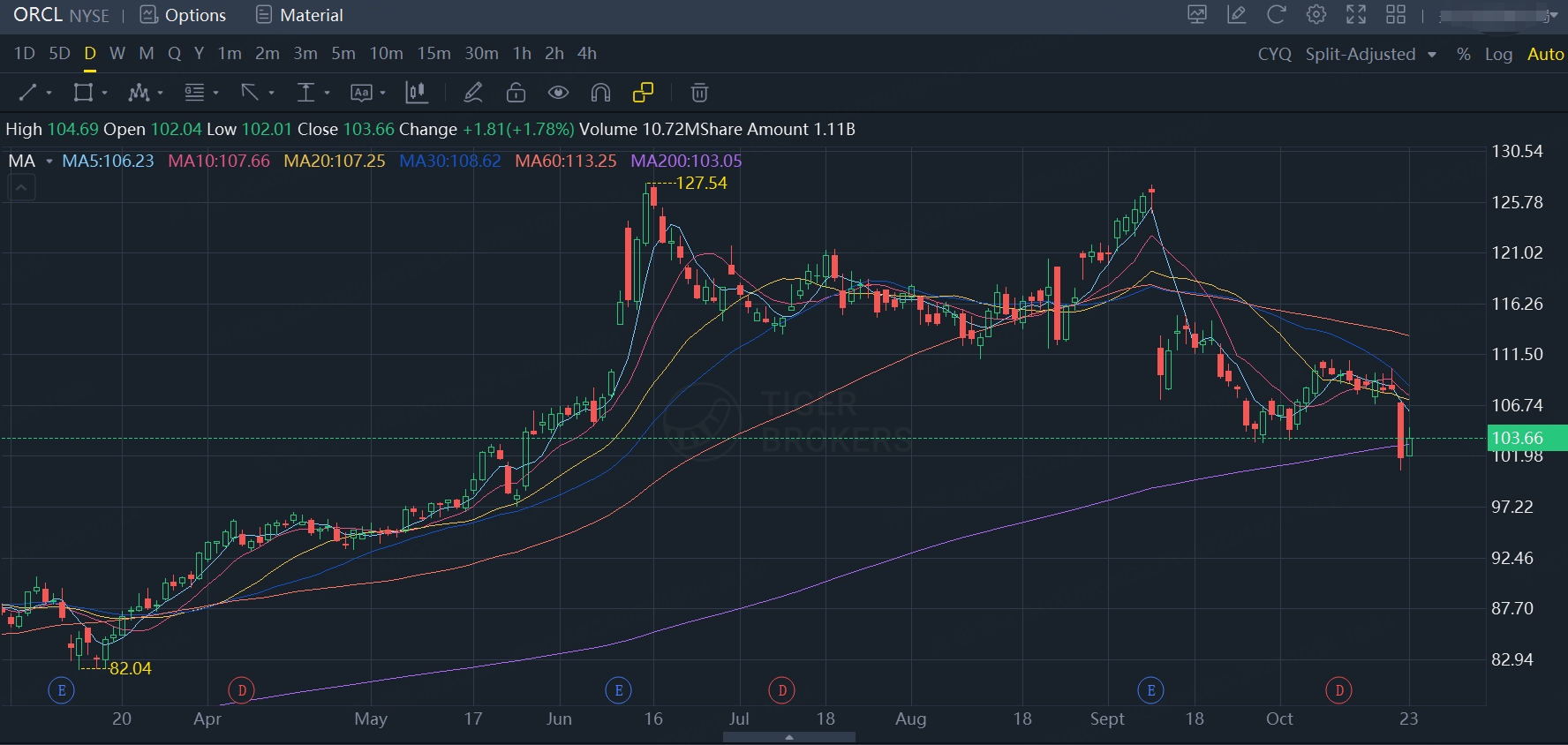The width and height of the screenshot is (1568, 745).
Task: Expand Fibonacci tool options arrow
Action: point(215,93)
